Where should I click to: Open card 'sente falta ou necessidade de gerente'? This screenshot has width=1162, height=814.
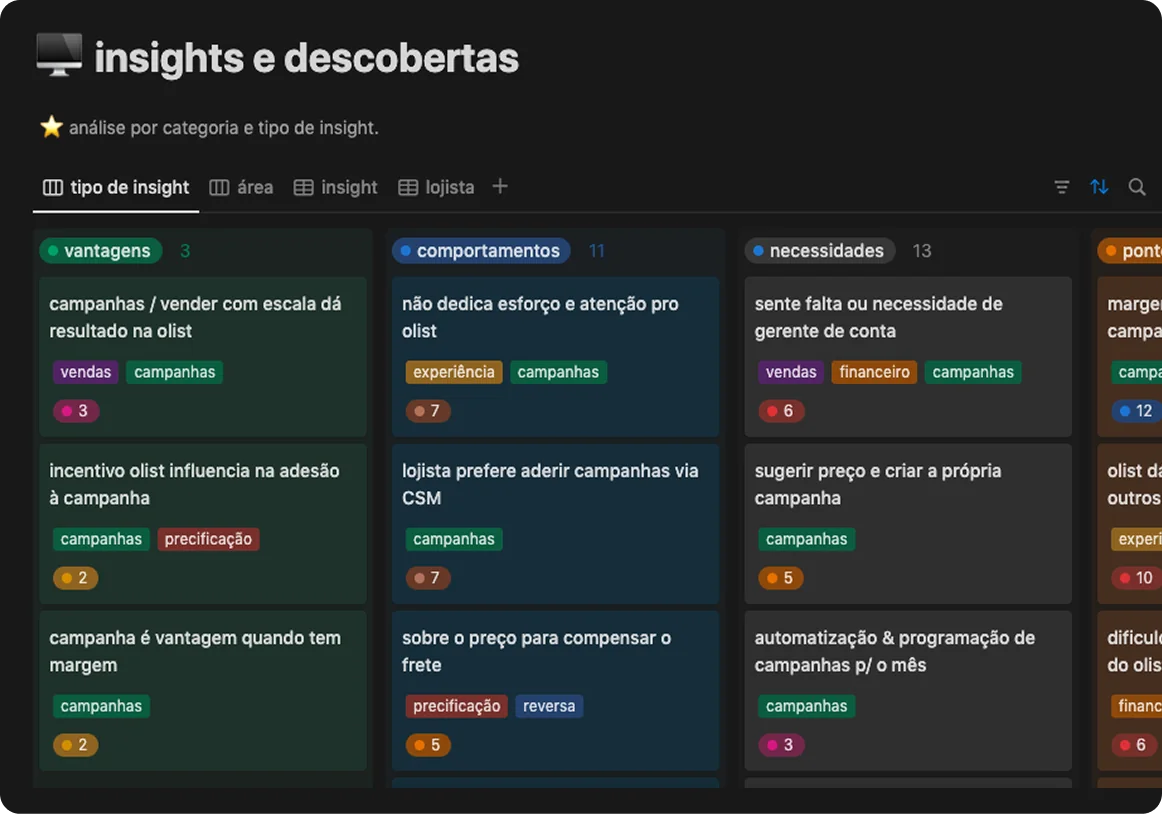[x=909, y=357]
